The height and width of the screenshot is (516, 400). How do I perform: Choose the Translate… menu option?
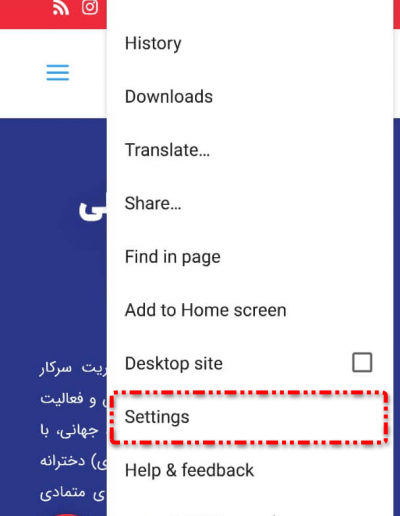click(167, 150)
